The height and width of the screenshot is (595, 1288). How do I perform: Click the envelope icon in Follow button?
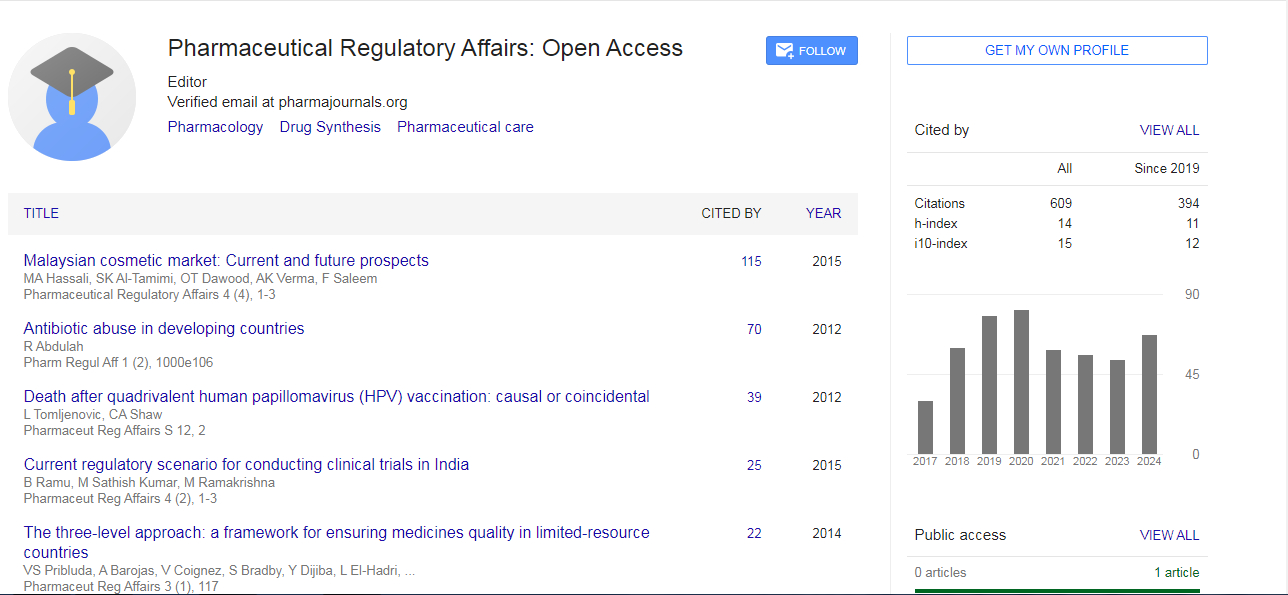[x=784, y=51]
